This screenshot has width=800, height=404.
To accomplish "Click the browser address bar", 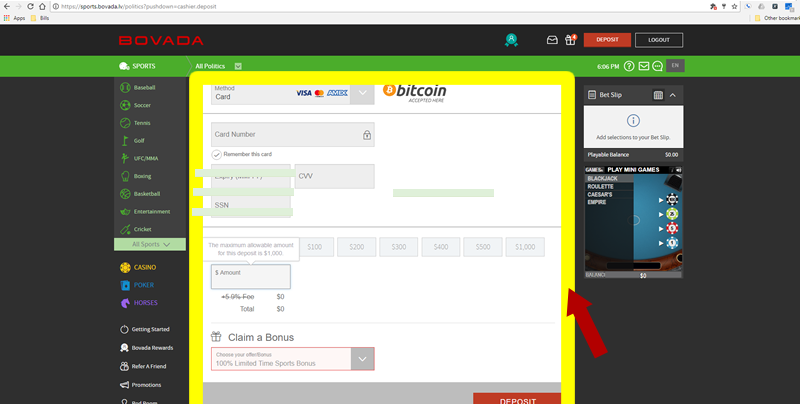I will (x=378, y=7).
